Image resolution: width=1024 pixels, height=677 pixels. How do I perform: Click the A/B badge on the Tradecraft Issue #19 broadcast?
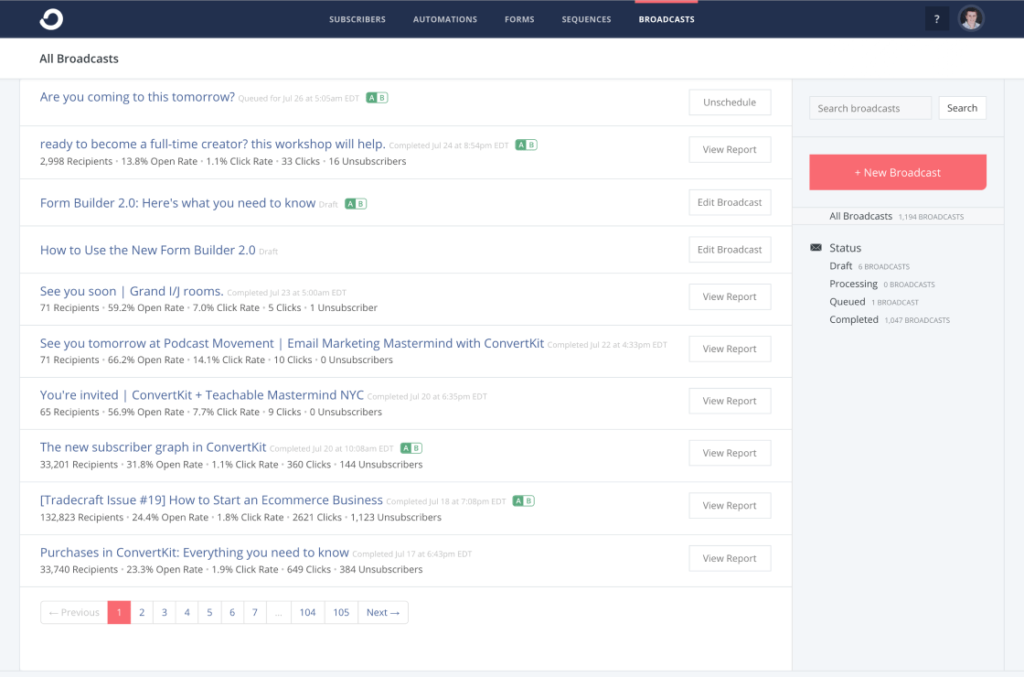tap(523, 499)
